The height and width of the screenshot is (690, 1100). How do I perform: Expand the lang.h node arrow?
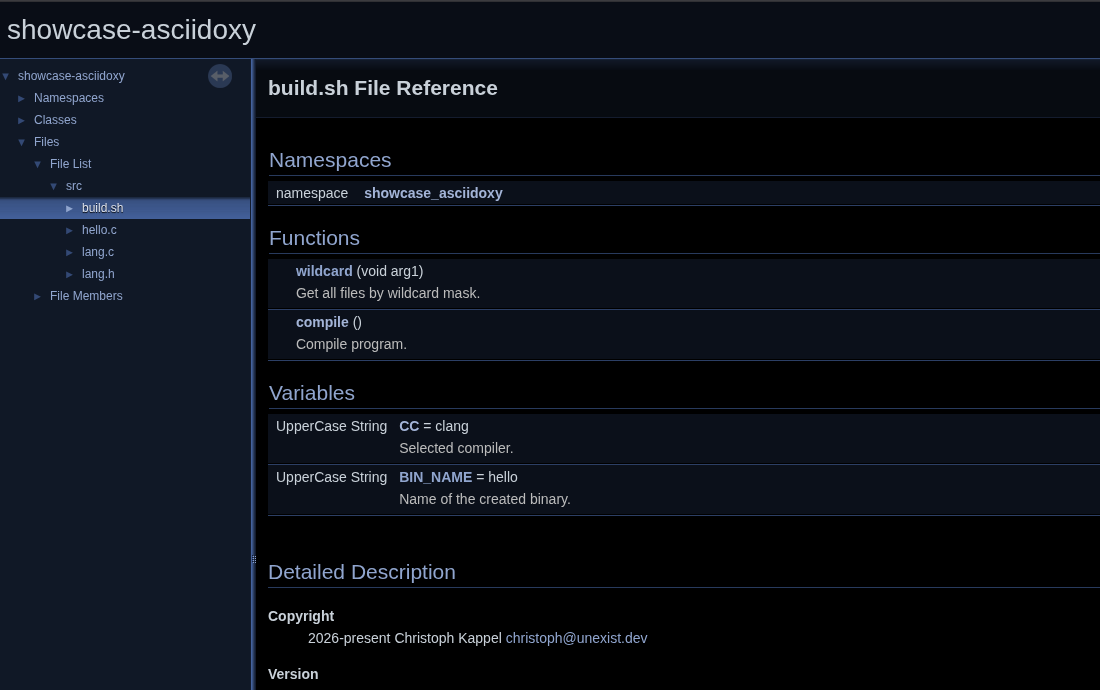click(x=70, y=274)
